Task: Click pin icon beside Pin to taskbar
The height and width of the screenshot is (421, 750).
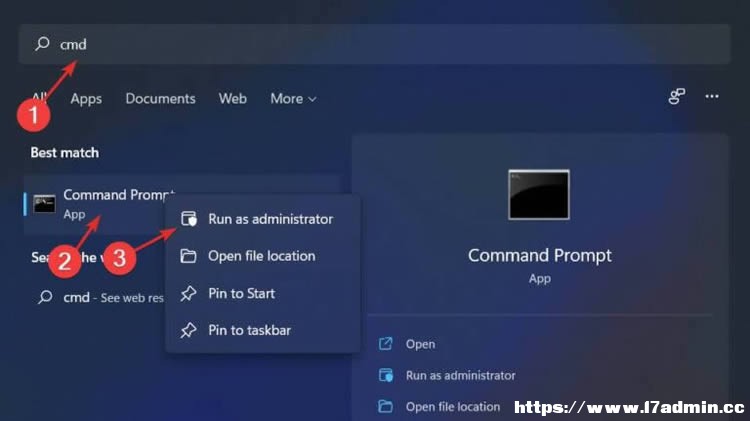Action: pos(188,330)
